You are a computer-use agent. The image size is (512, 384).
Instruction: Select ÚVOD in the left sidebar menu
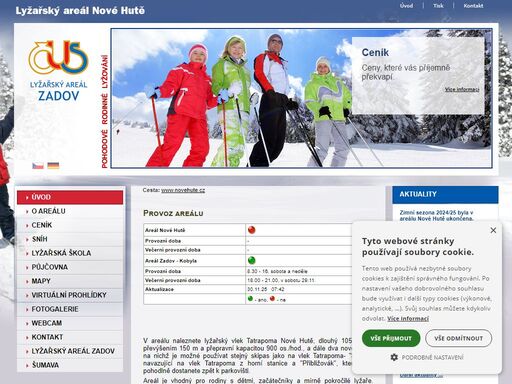click(70, 197)
